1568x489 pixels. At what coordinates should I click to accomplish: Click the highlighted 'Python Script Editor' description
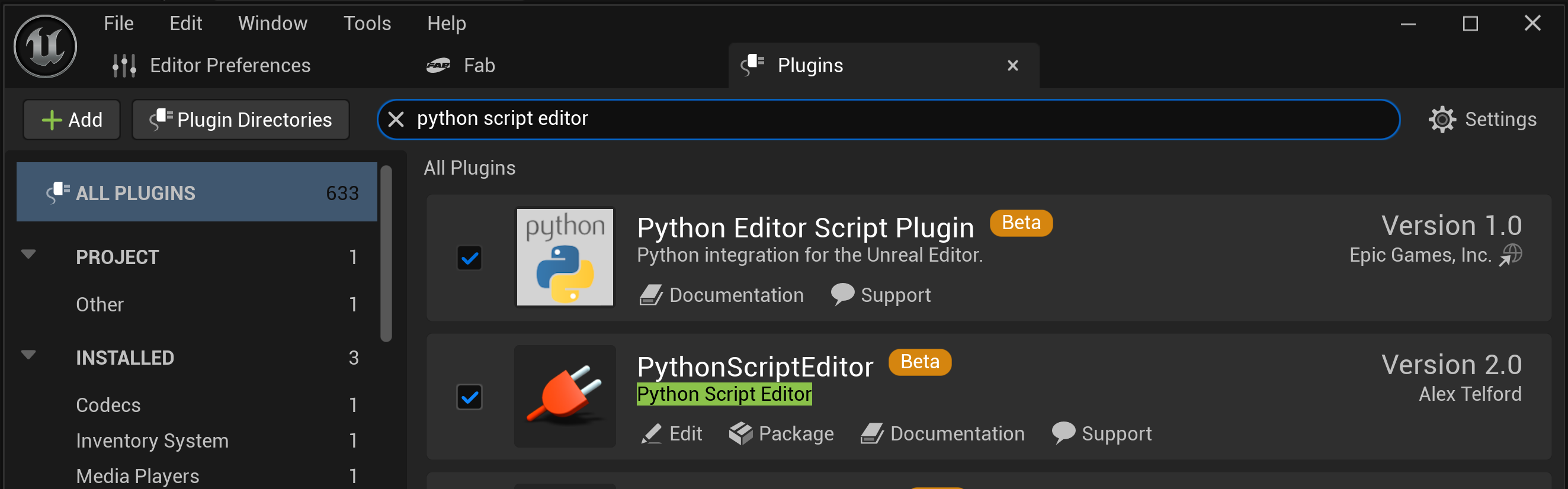tap(724, 395)
